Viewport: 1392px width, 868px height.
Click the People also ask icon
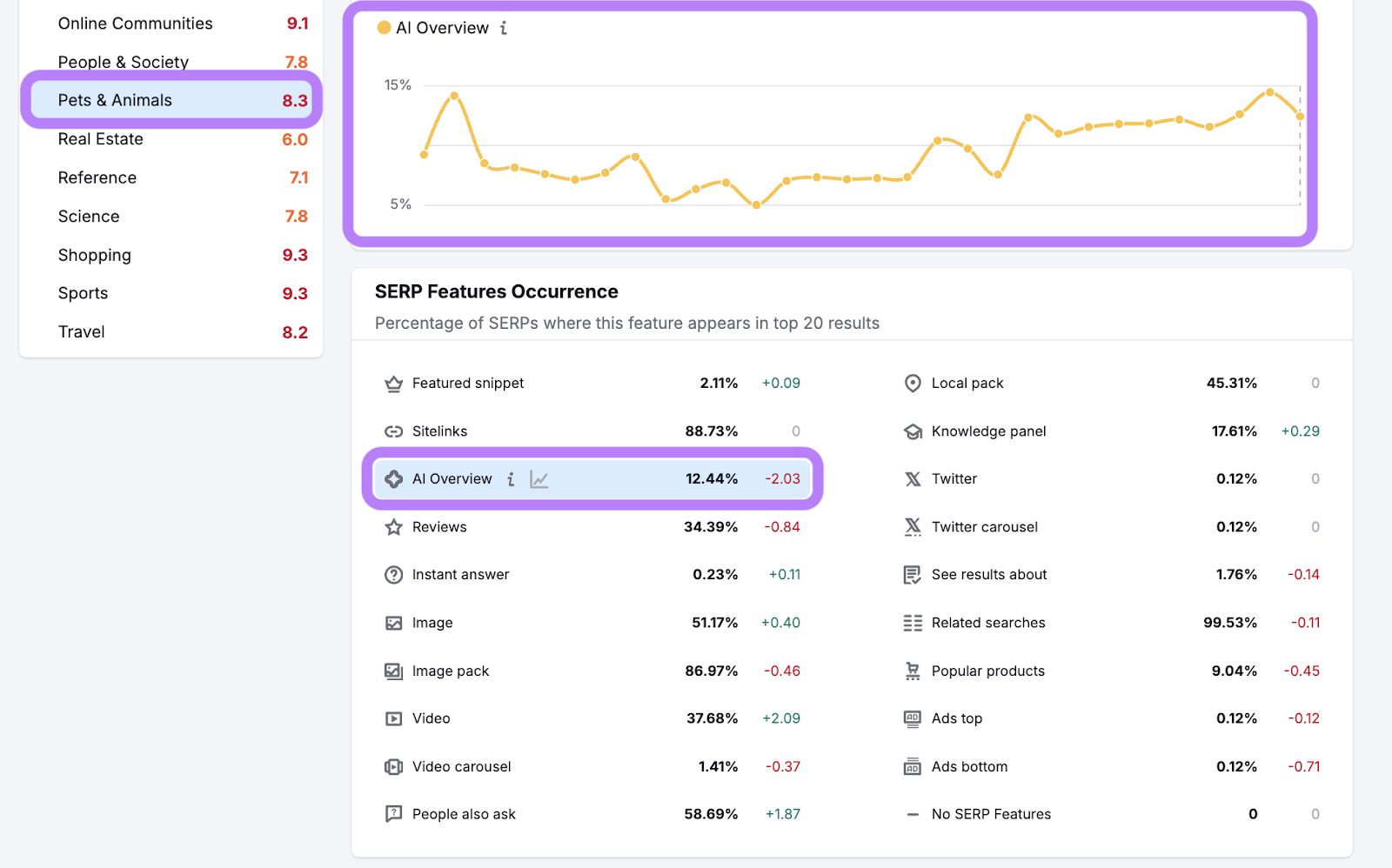(x=393, y=814)
